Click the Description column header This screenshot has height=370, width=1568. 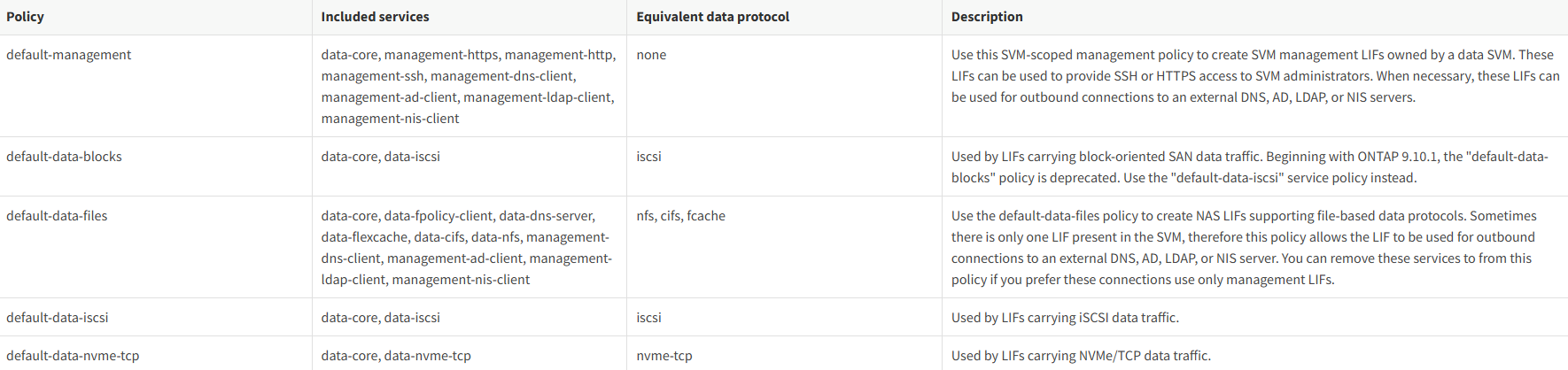pyautogui.click(x=987, y=17)
